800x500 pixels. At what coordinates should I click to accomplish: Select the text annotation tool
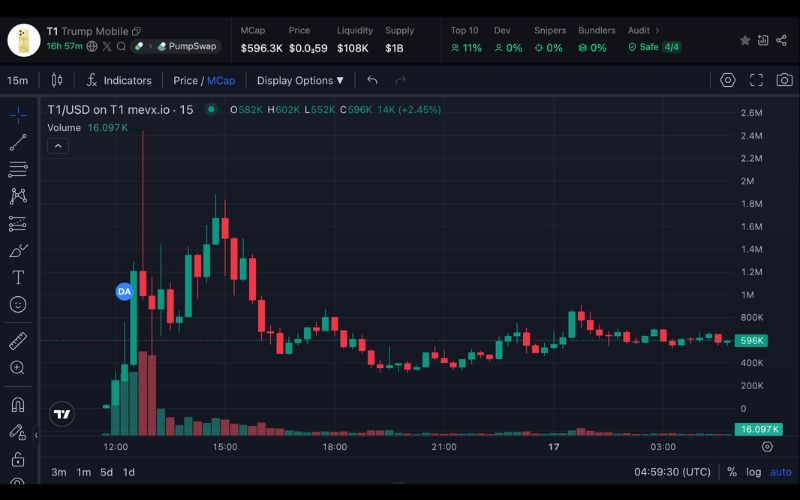coord(18,278)
